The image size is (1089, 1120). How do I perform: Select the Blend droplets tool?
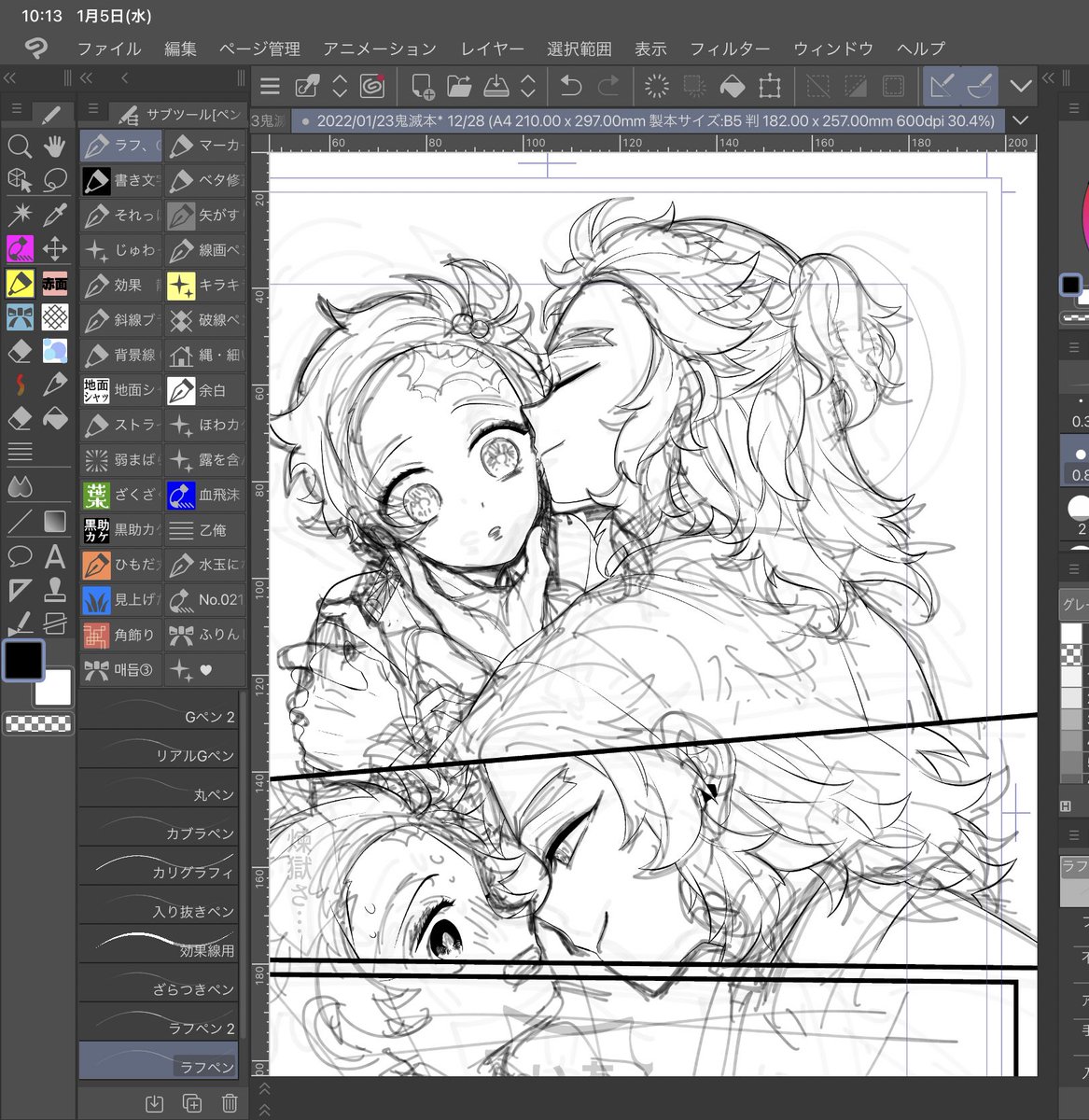click(20, 486)
